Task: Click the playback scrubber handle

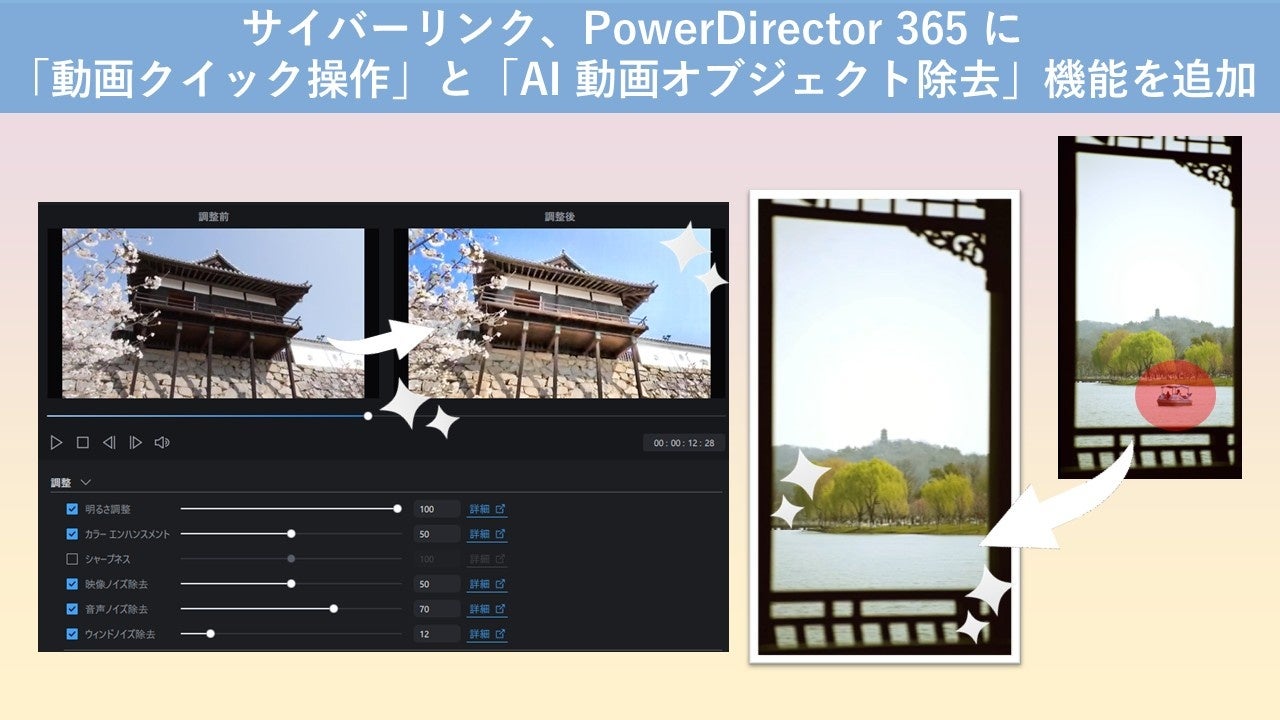Action: 368,416
